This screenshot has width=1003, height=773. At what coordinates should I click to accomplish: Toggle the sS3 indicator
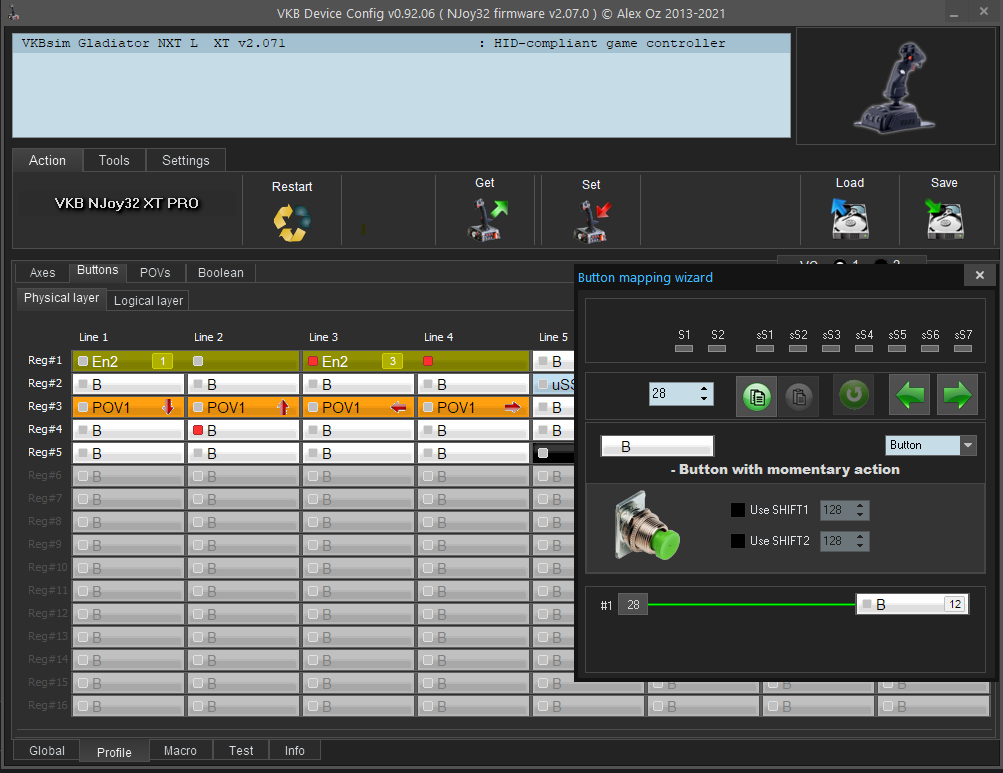(831, 349)
